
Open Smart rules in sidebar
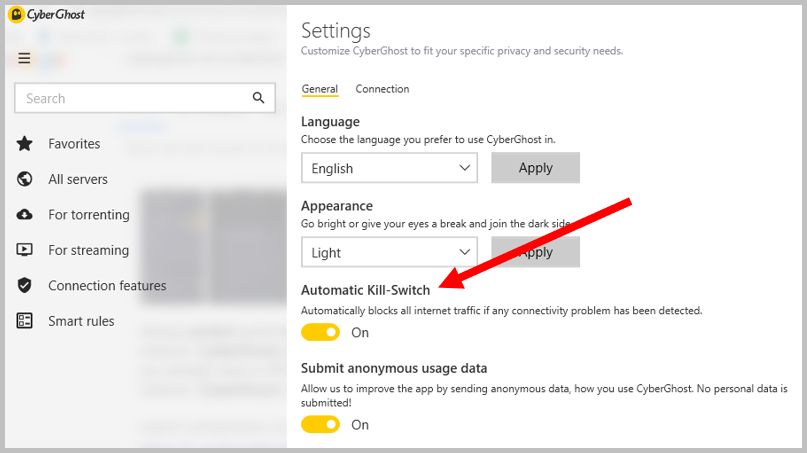click(81, 321)
